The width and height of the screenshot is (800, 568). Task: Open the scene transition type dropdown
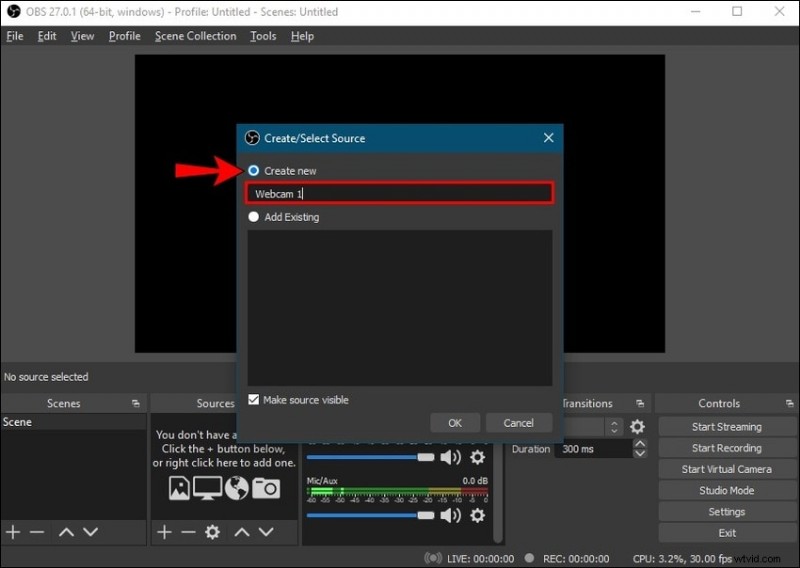tap(614, 427)
